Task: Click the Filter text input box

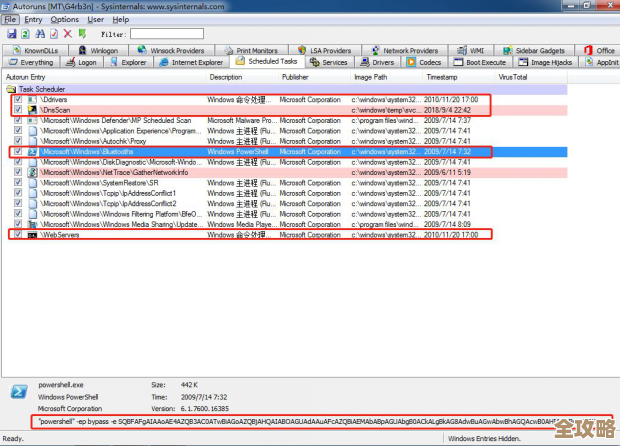Action: 166,34
